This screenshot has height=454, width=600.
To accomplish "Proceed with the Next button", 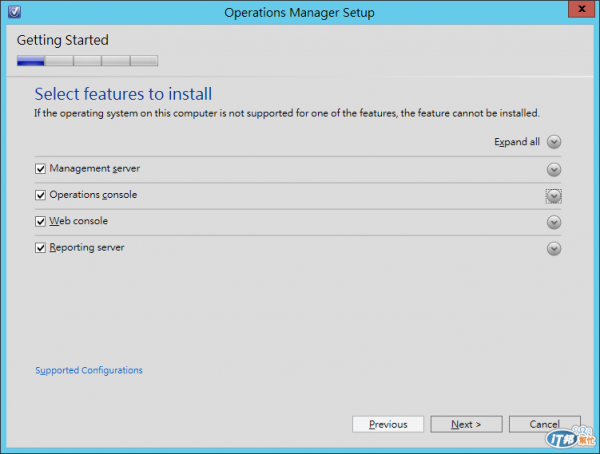I will pyautogui.click(x=466, y=424).
